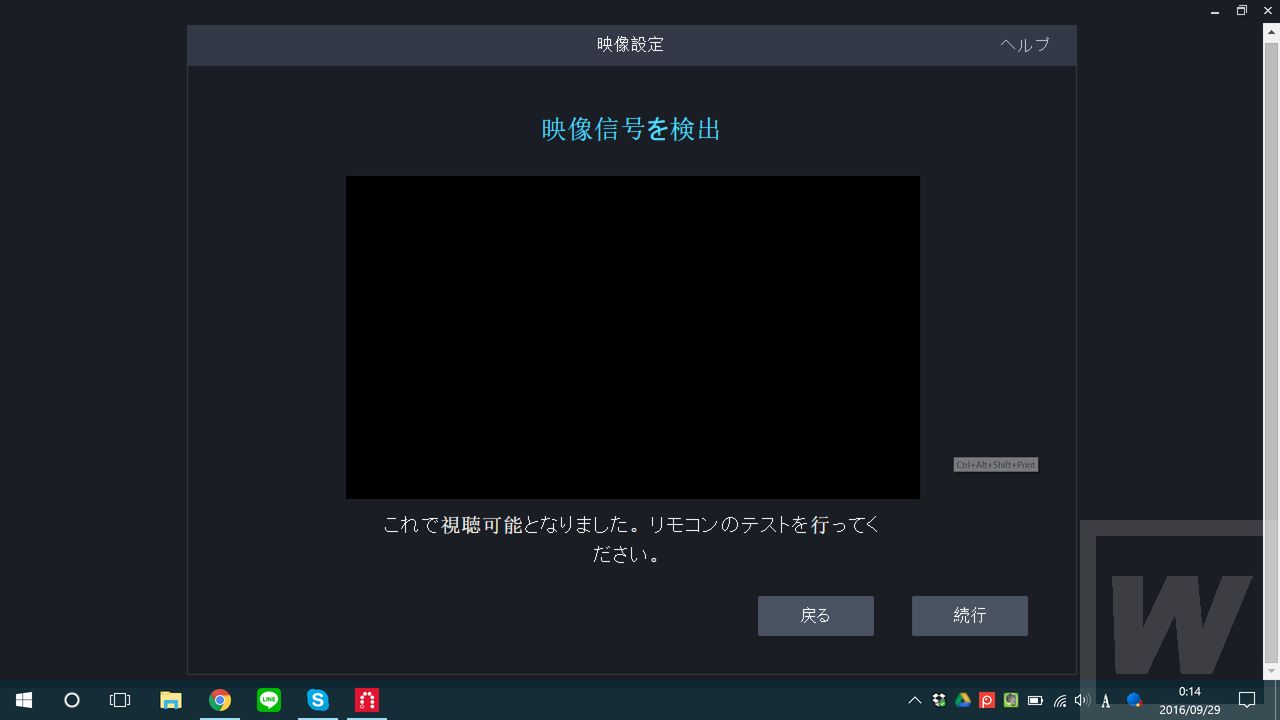This screenshot has height=720, width=1280.
Task: Open the Dropbox tray icon
Action: pos(939,701)
